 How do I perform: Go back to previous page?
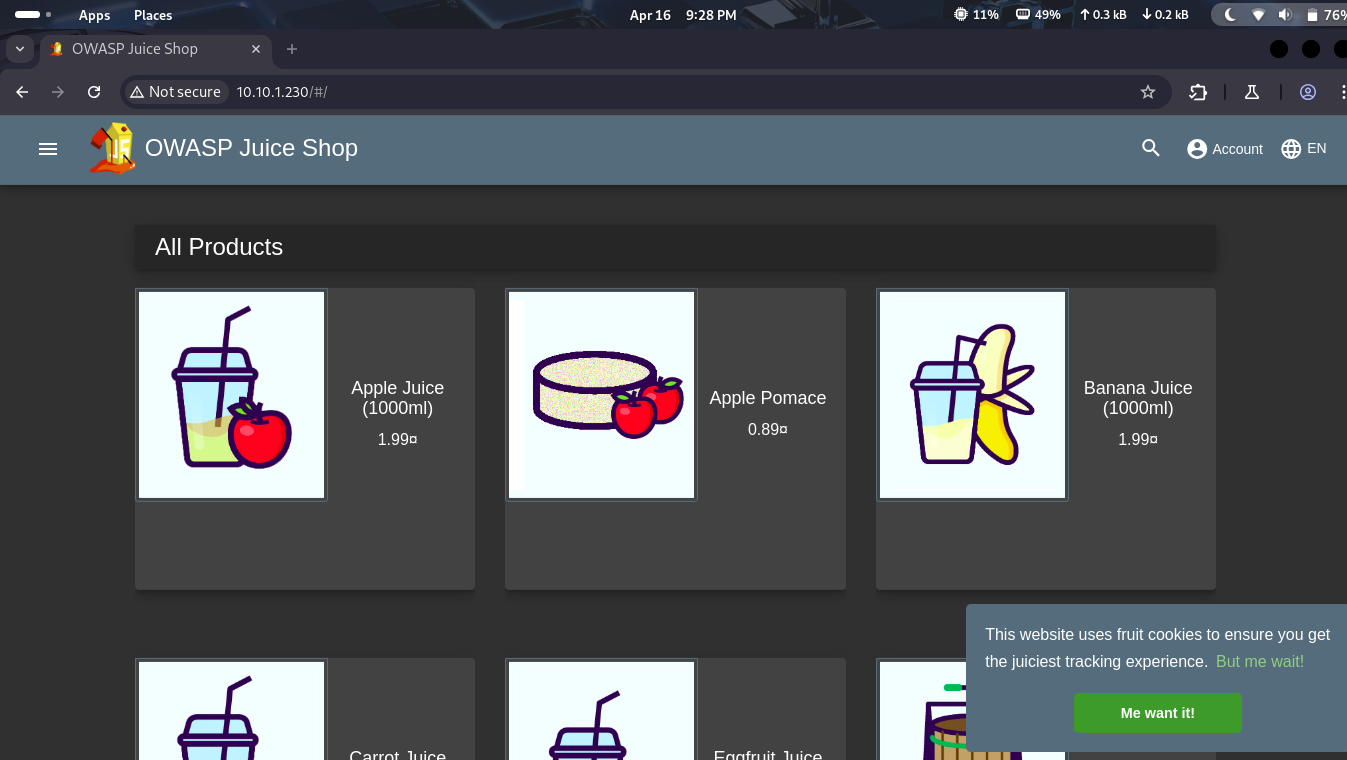23,92
